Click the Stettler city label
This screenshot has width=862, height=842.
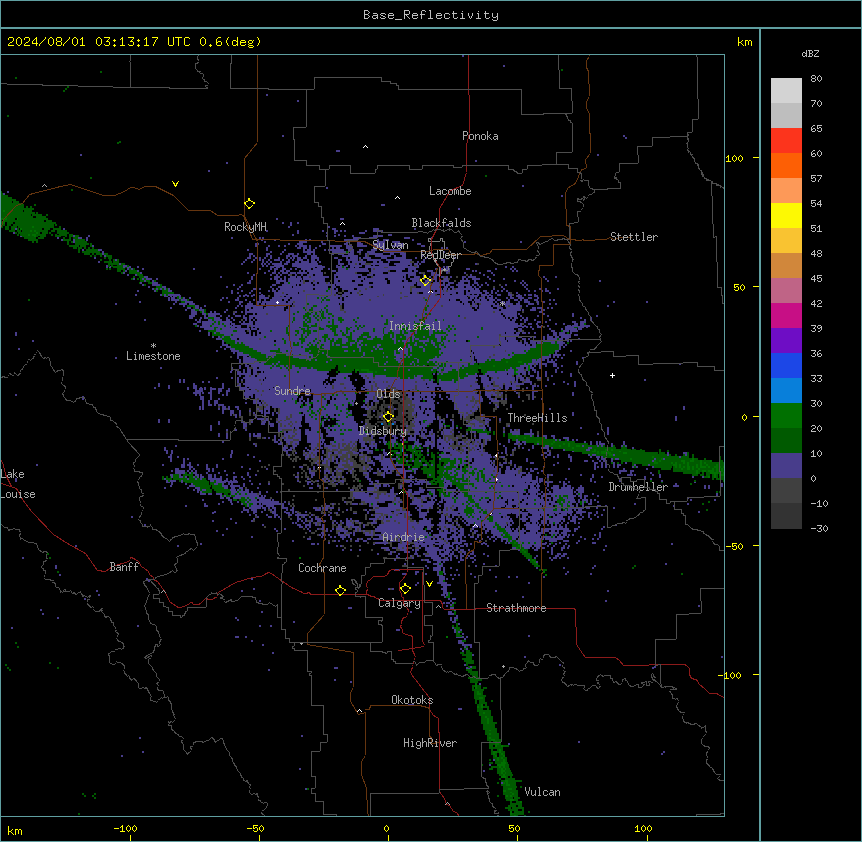click(x=634, y=237)
